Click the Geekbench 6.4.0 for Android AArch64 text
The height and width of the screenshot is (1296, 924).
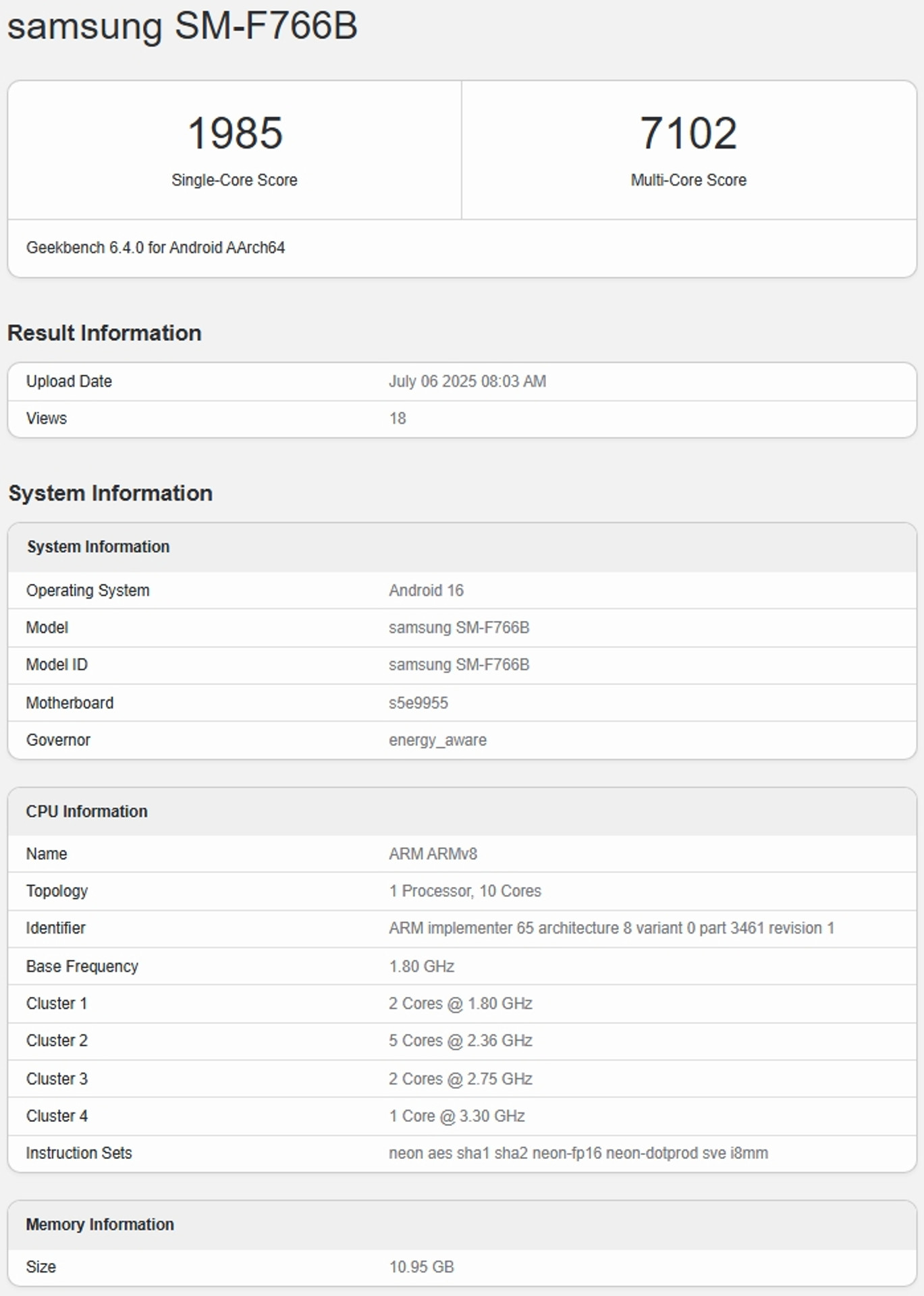(155, 248)
